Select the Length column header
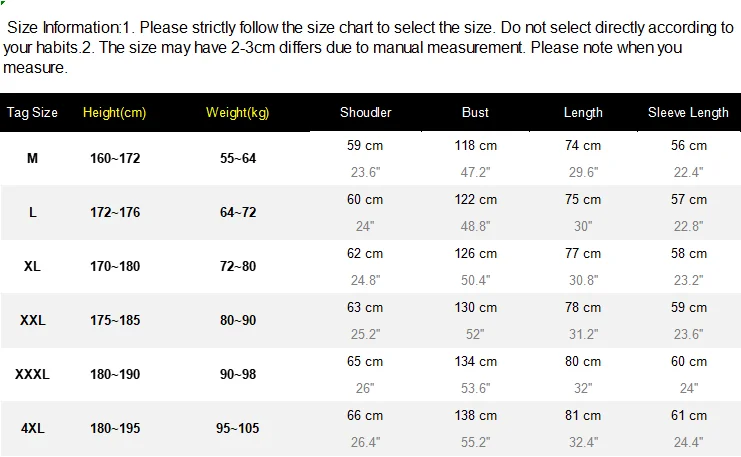 point(583,113)
